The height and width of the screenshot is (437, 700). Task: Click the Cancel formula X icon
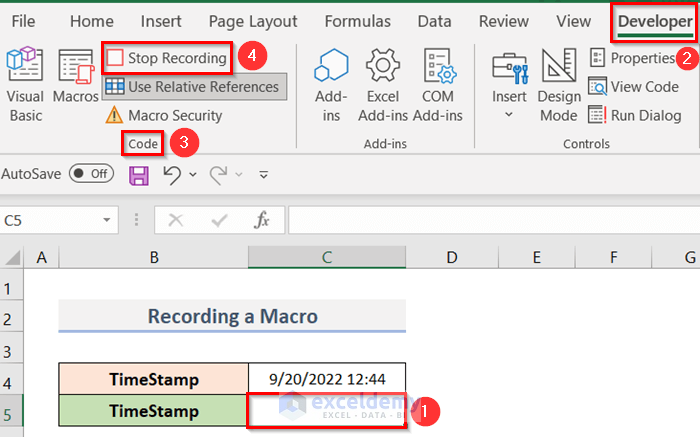pyautogui.click(x=176, y=220)
